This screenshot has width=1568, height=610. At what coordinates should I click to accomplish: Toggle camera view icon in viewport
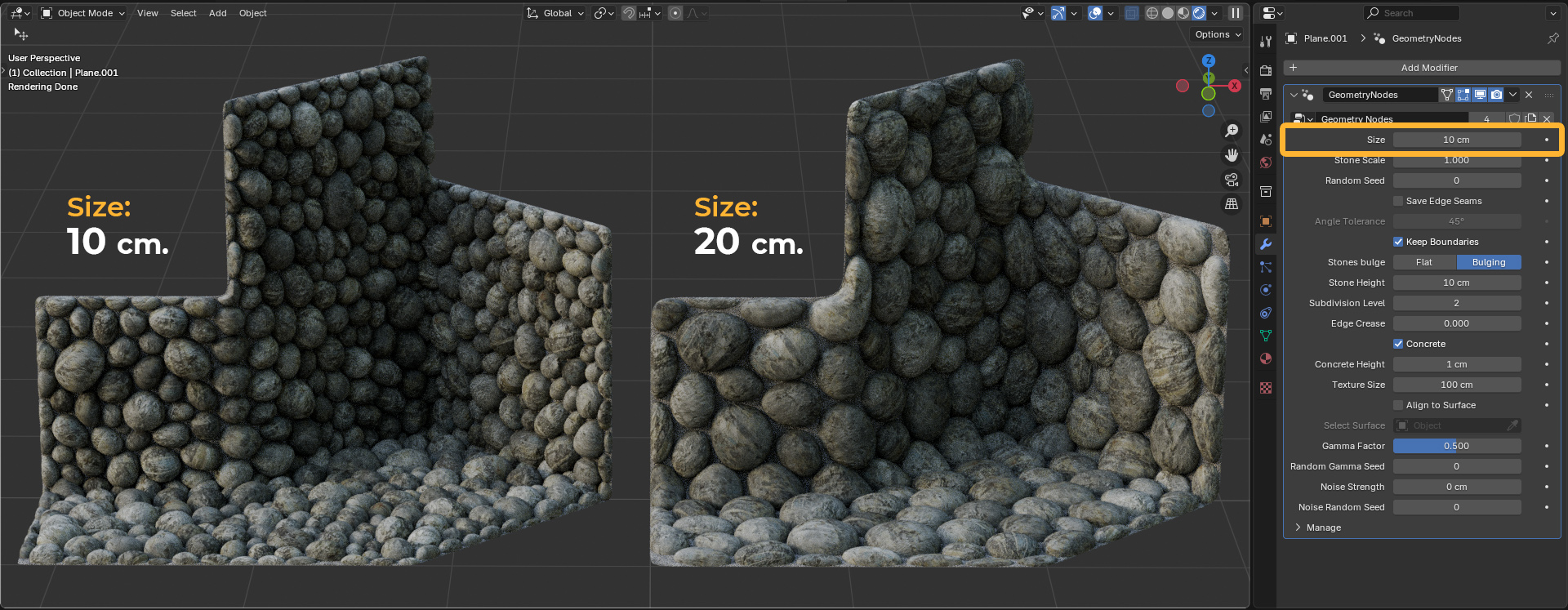point(1232,180)
